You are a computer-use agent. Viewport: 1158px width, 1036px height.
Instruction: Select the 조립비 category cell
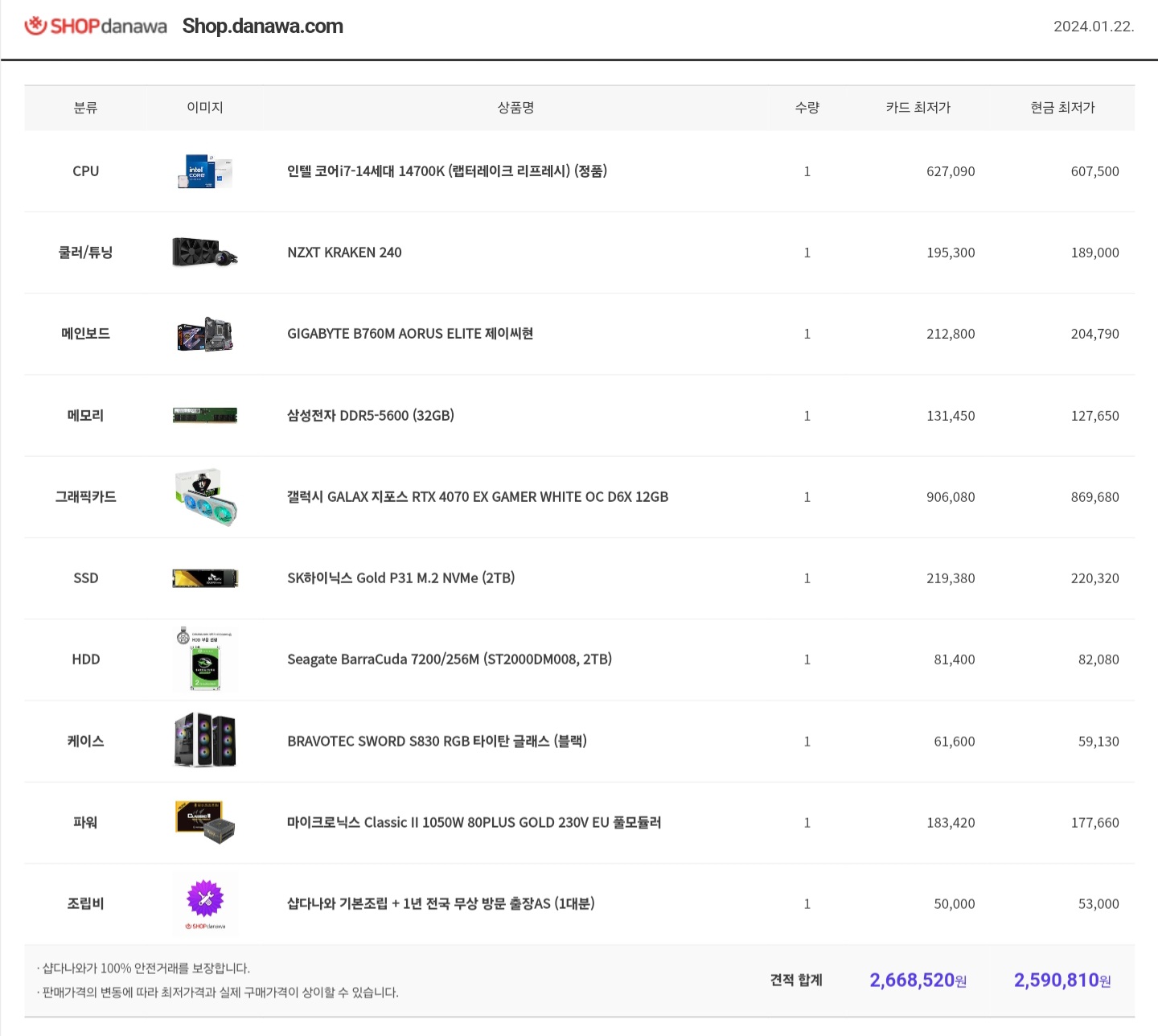tap(85, 903)
